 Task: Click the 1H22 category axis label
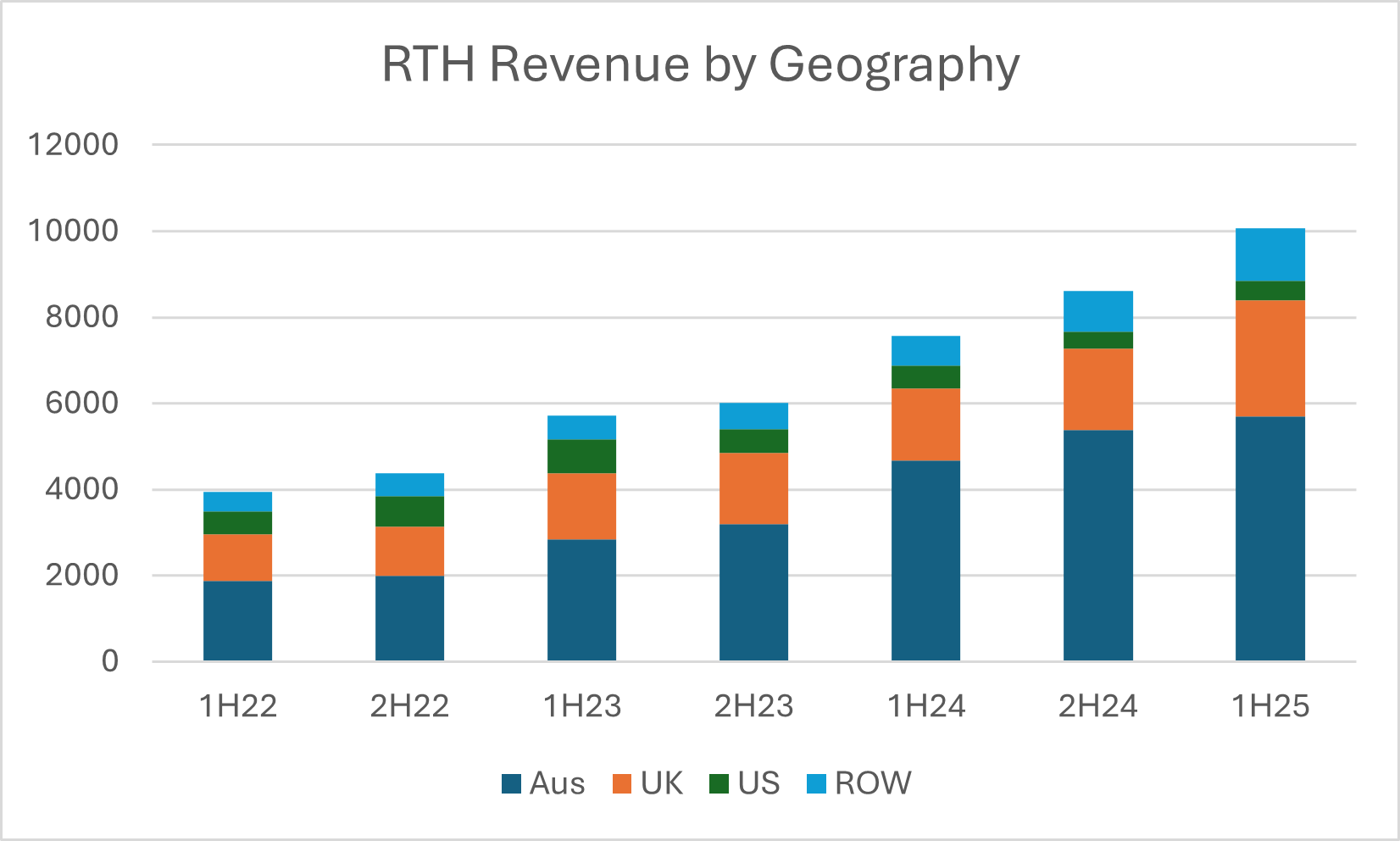click(237, 706)
